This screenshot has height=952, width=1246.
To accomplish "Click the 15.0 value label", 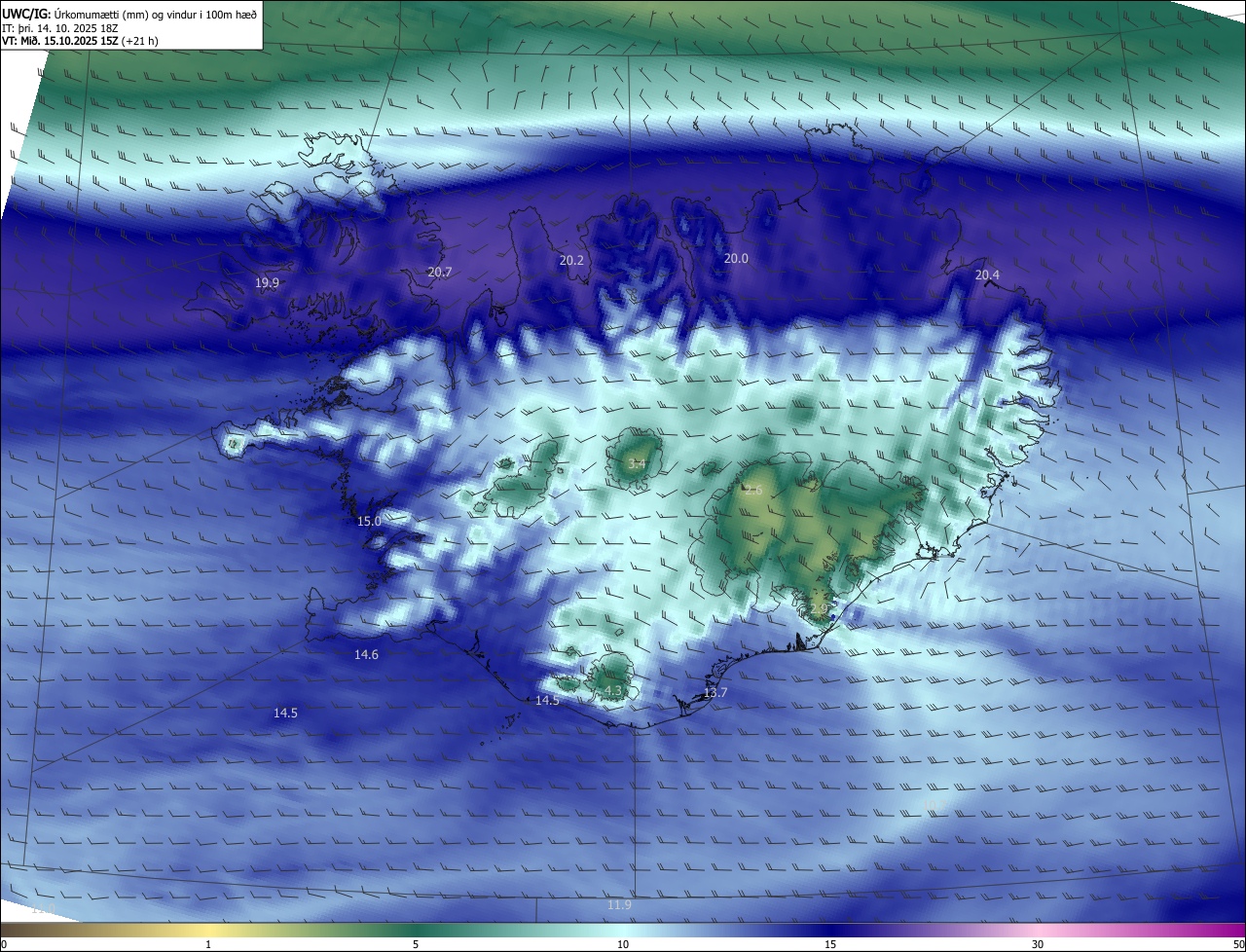I will point(369,522).
